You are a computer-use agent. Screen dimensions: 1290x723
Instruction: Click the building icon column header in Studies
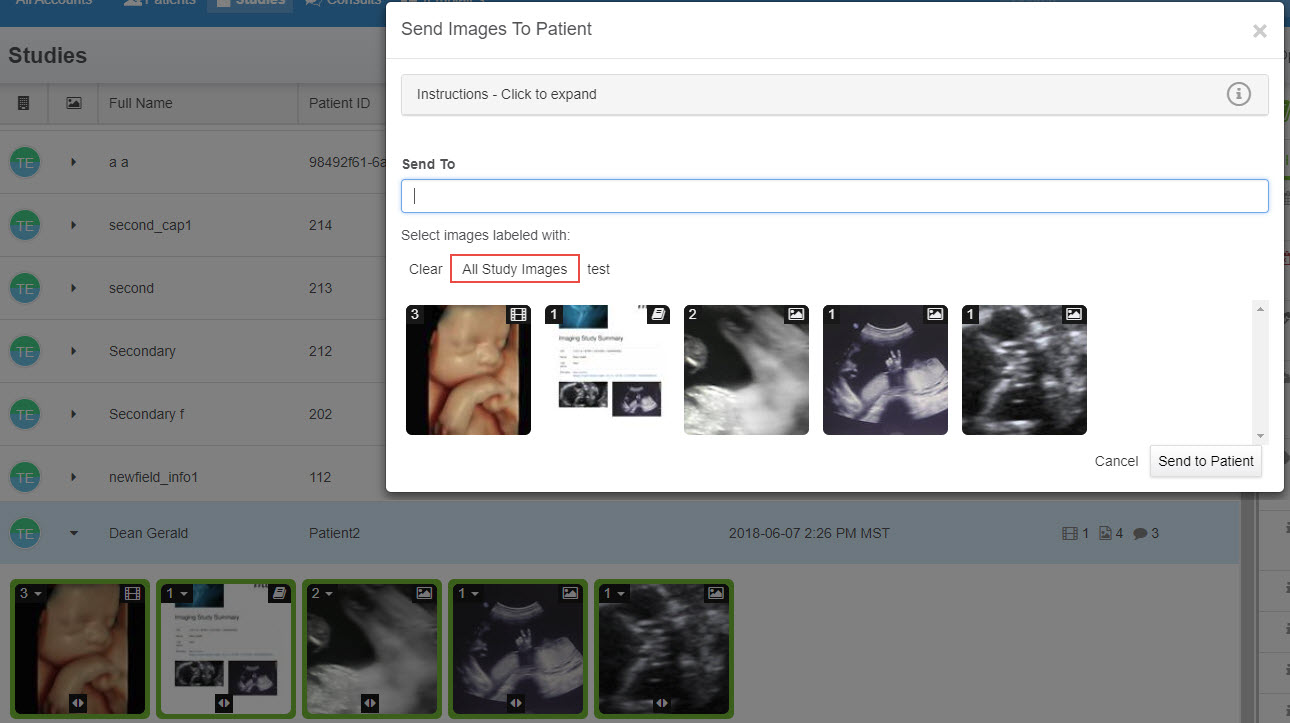(25, 103)
